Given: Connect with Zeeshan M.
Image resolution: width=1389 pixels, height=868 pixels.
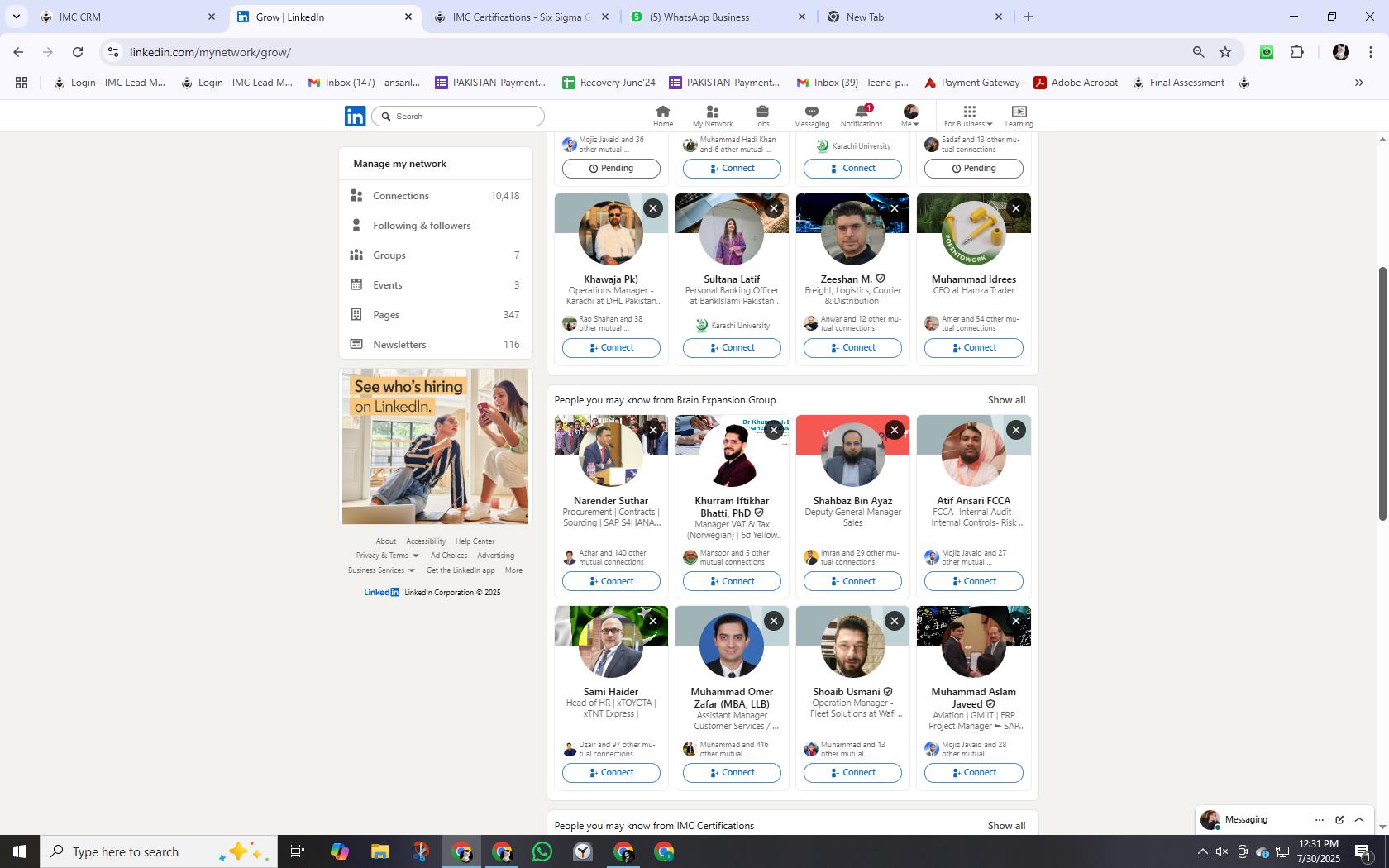Looking at the screenshot, I should tap(852, 348).
